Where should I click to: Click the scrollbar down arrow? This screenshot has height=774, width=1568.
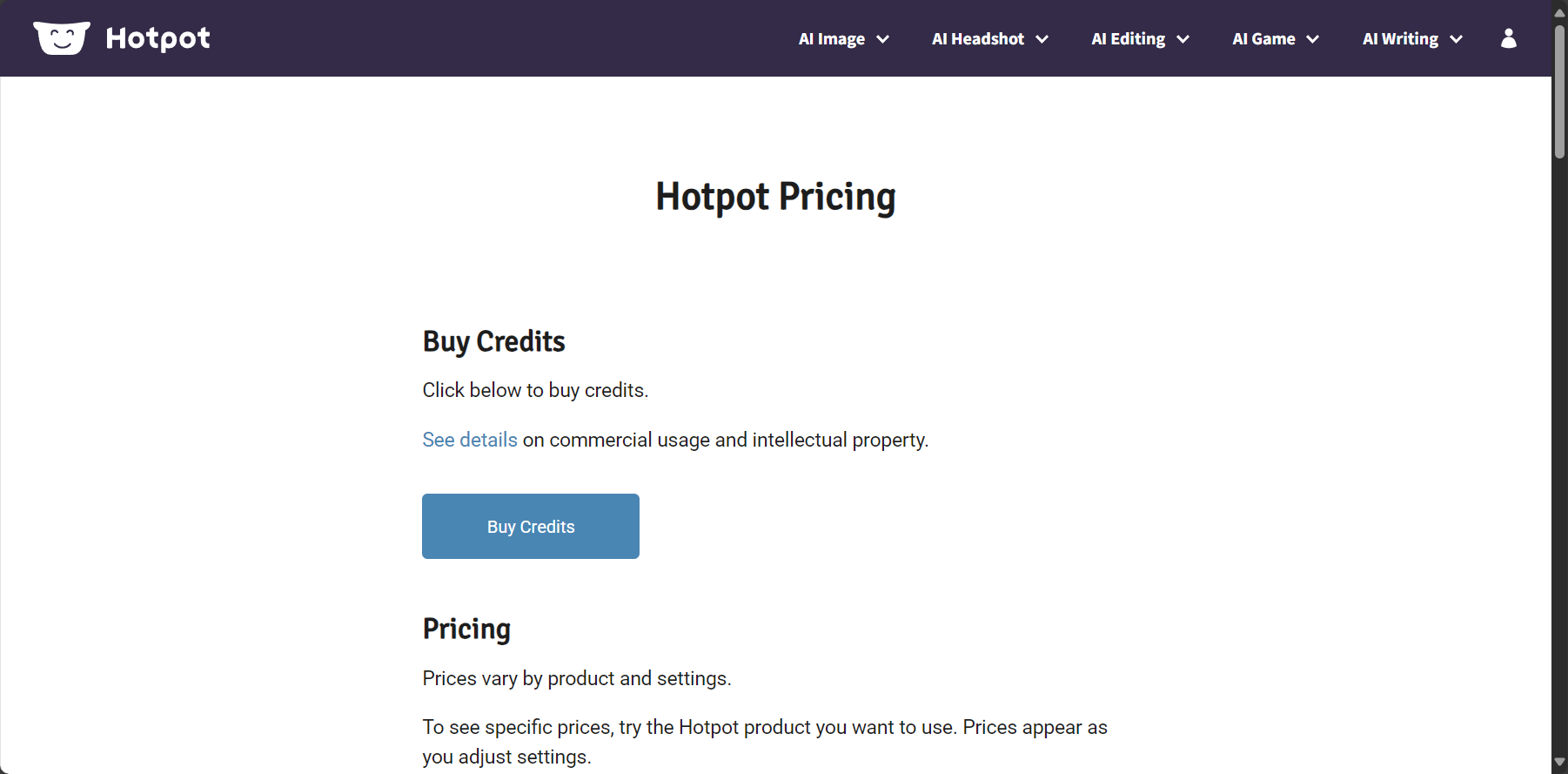point(1559,763)
